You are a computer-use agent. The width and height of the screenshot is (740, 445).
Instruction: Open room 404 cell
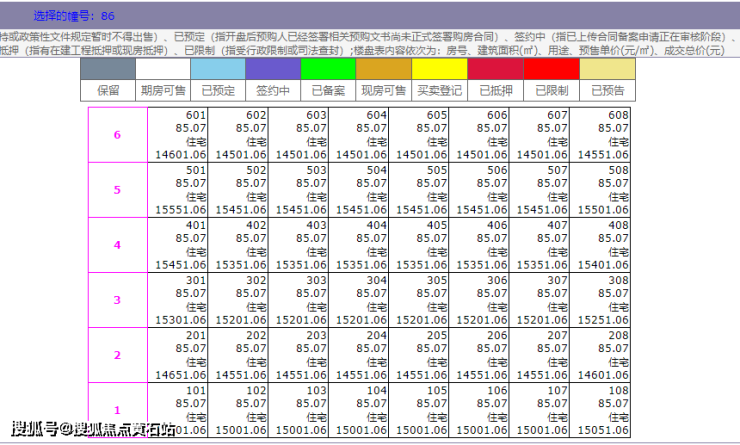coord(359,245)
